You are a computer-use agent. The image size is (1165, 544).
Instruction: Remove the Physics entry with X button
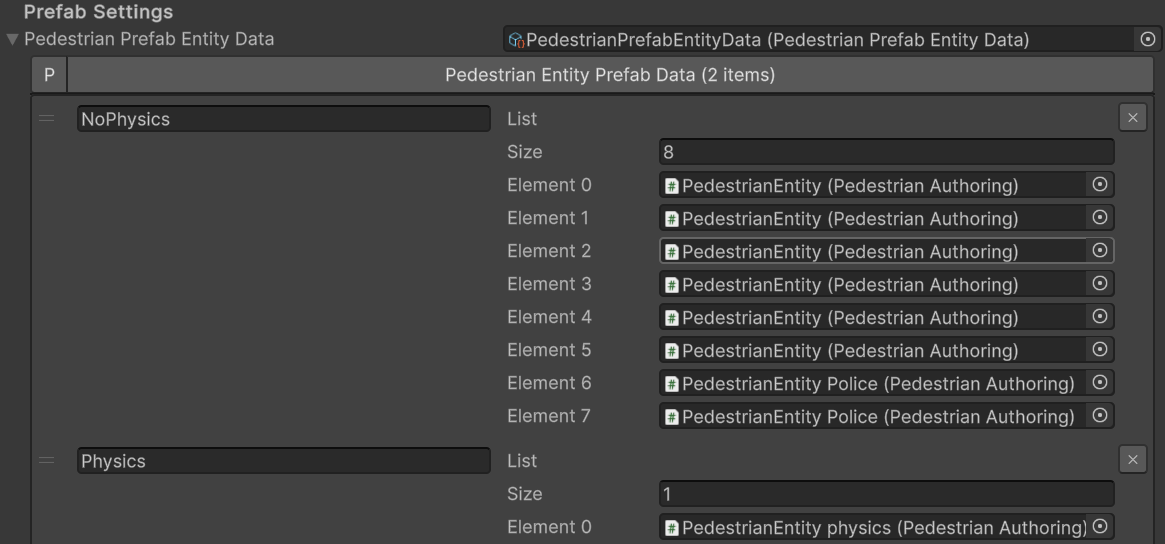(x=1132, y=459)
